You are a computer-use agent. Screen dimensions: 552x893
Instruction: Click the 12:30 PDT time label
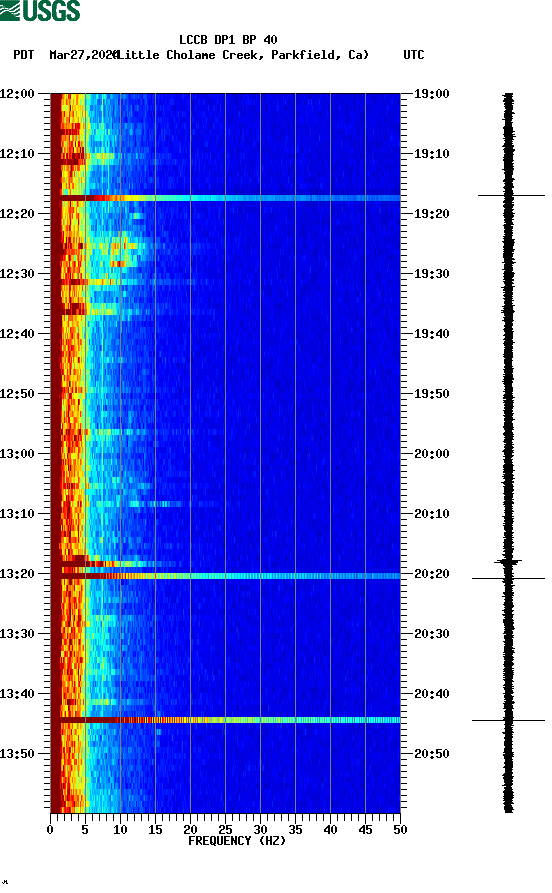[x=17, y=273]
